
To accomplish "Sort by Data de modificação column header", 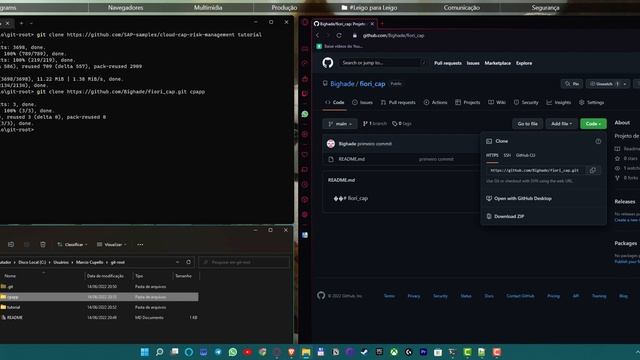I will (105, 276).
